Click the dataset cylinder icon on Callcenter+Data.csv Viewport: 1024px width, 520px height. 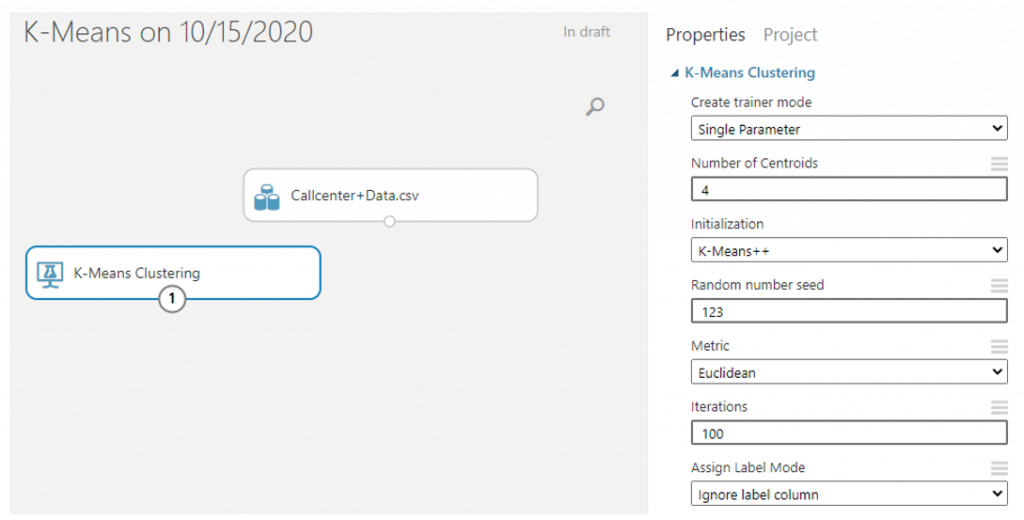point(266,197)
